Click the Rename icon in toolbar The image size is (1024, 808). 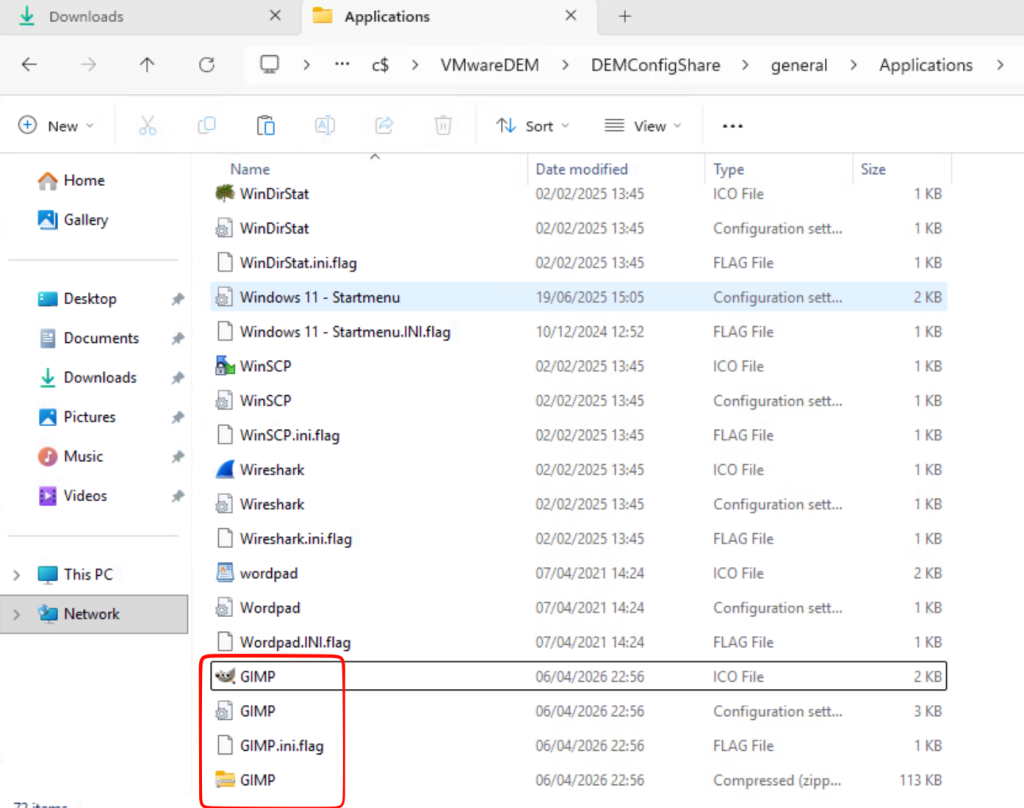tap(325, 125)
